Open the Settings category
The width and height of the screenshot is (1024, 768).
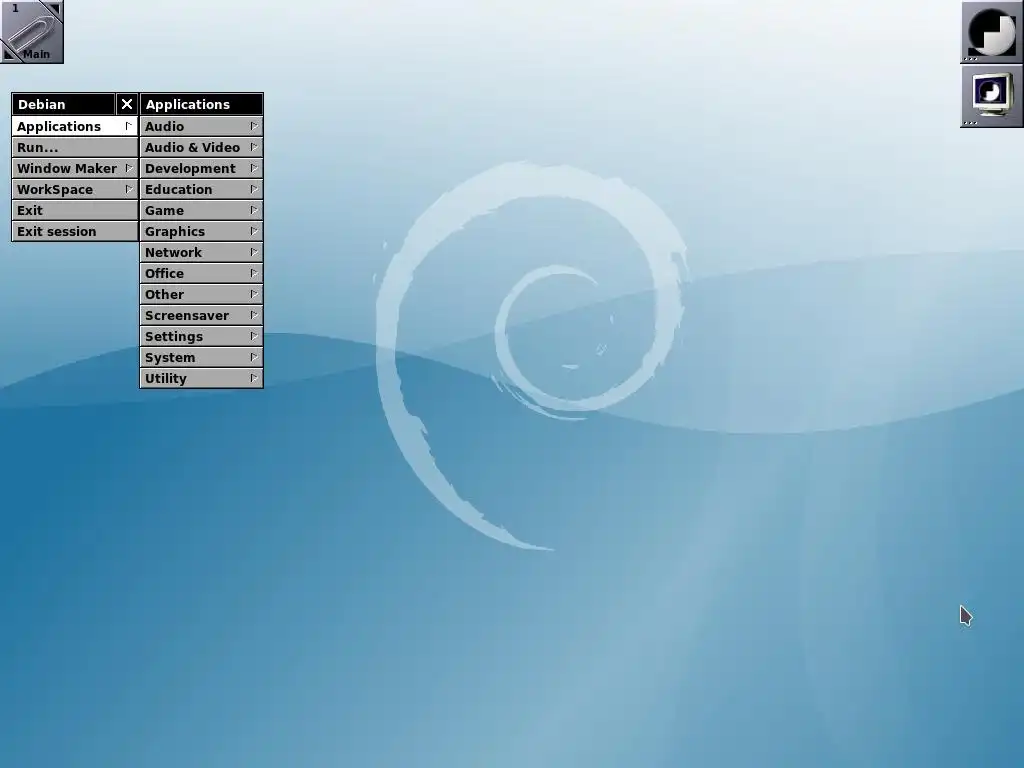click(x=201, y=336)
